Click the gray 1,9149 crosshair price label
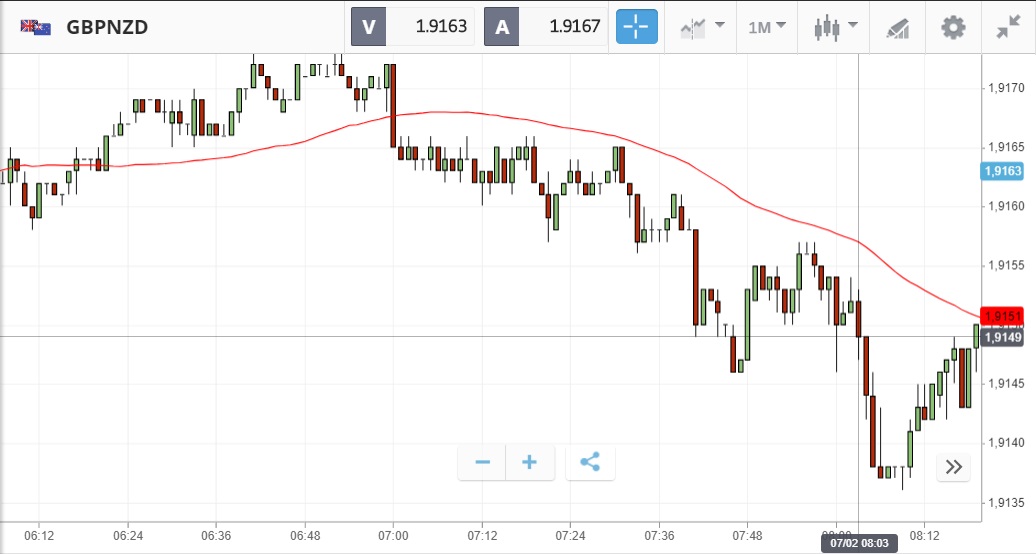This screenshot has height=554, width=1036. (1002, 337)
